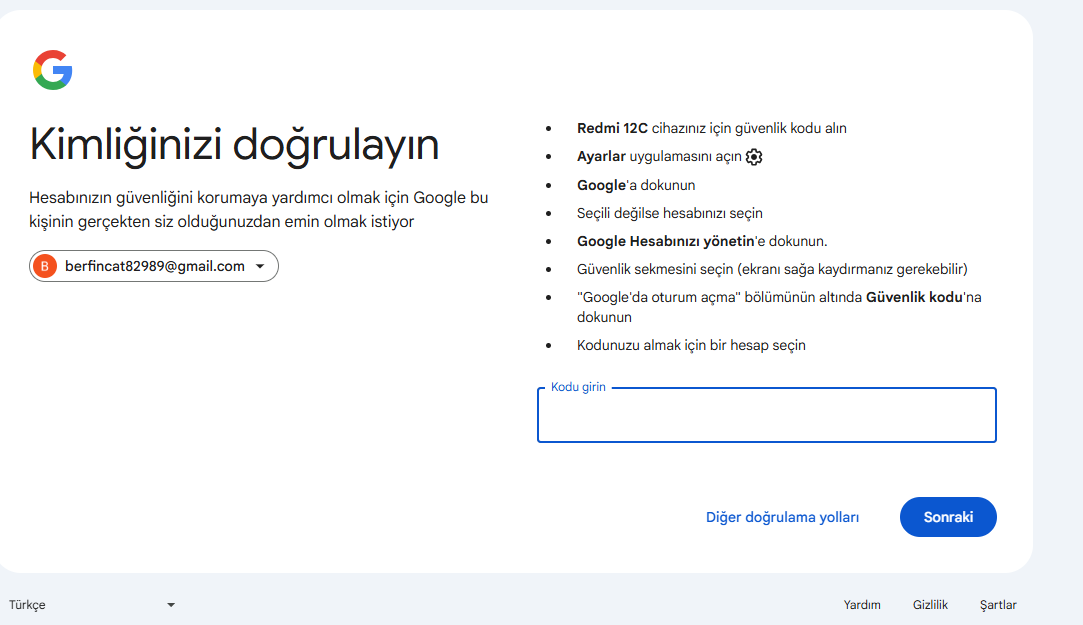1083x625 pixels.
Task: Click the Güvenlik kodu'na dokunun instruction
Action: coord(779,307)
